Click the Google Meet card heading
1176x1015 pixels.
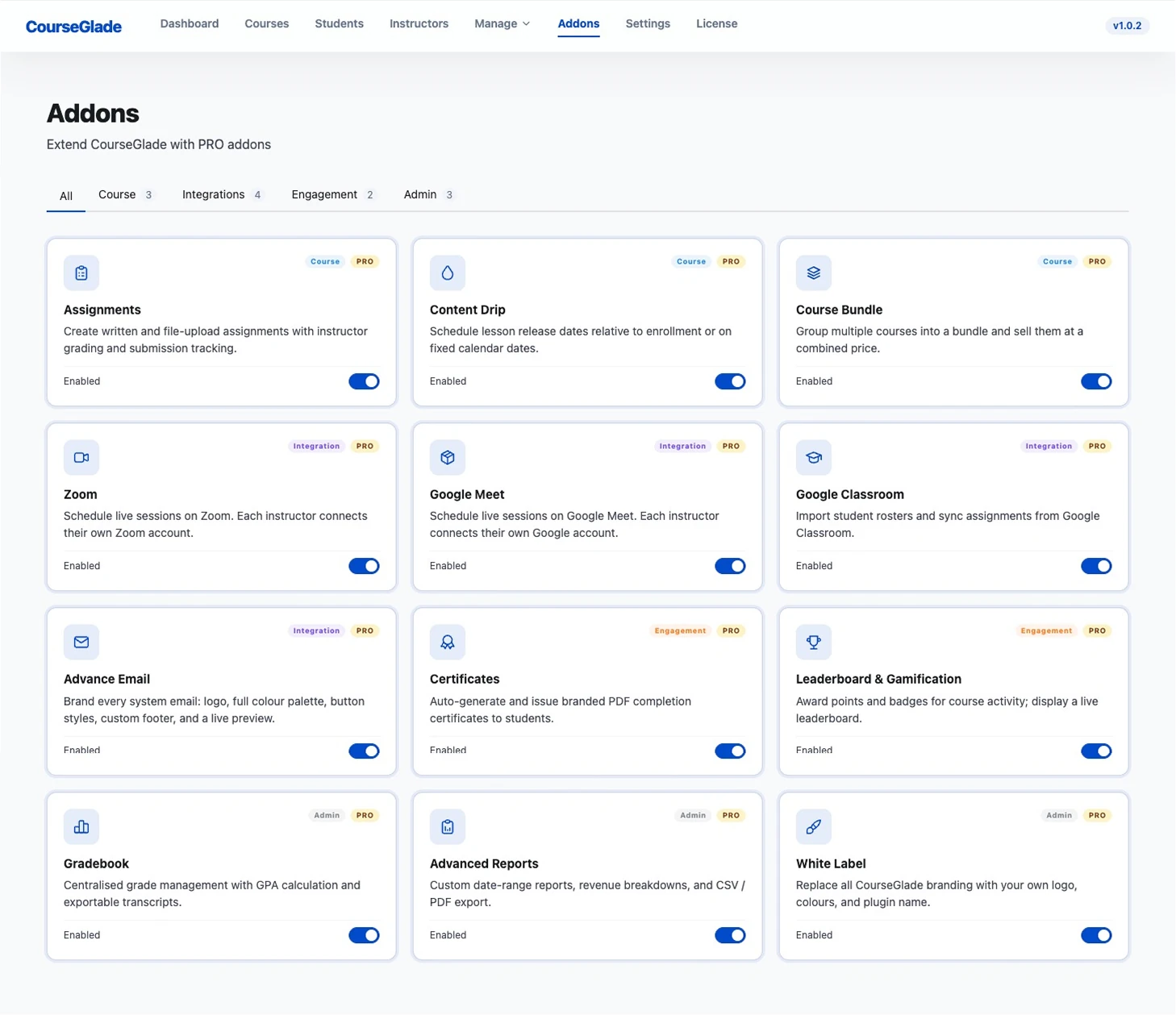(x=467, y=494)
